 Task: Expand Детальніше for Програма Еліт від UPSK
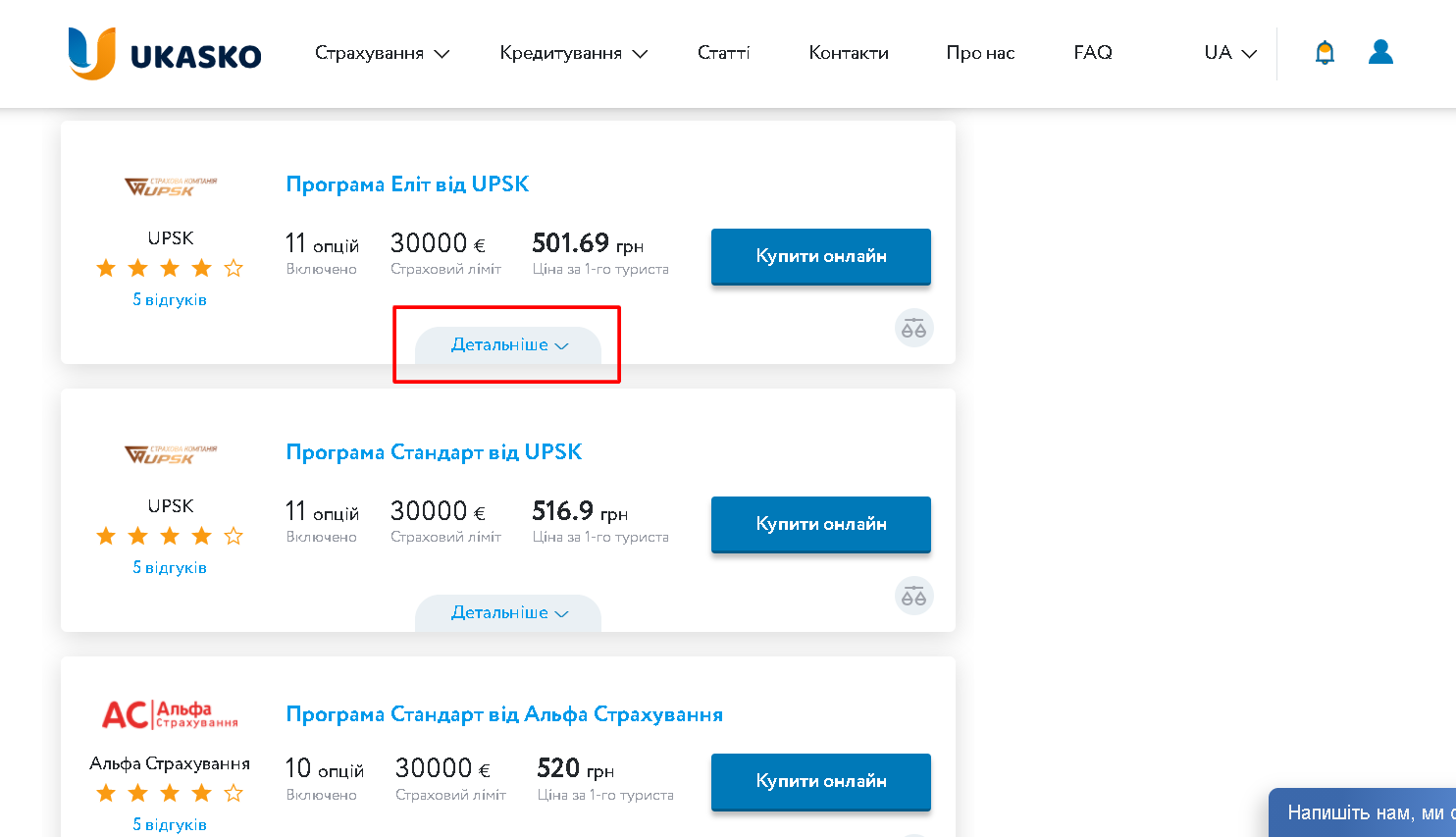pyautogui.click(x=508, y=345)
